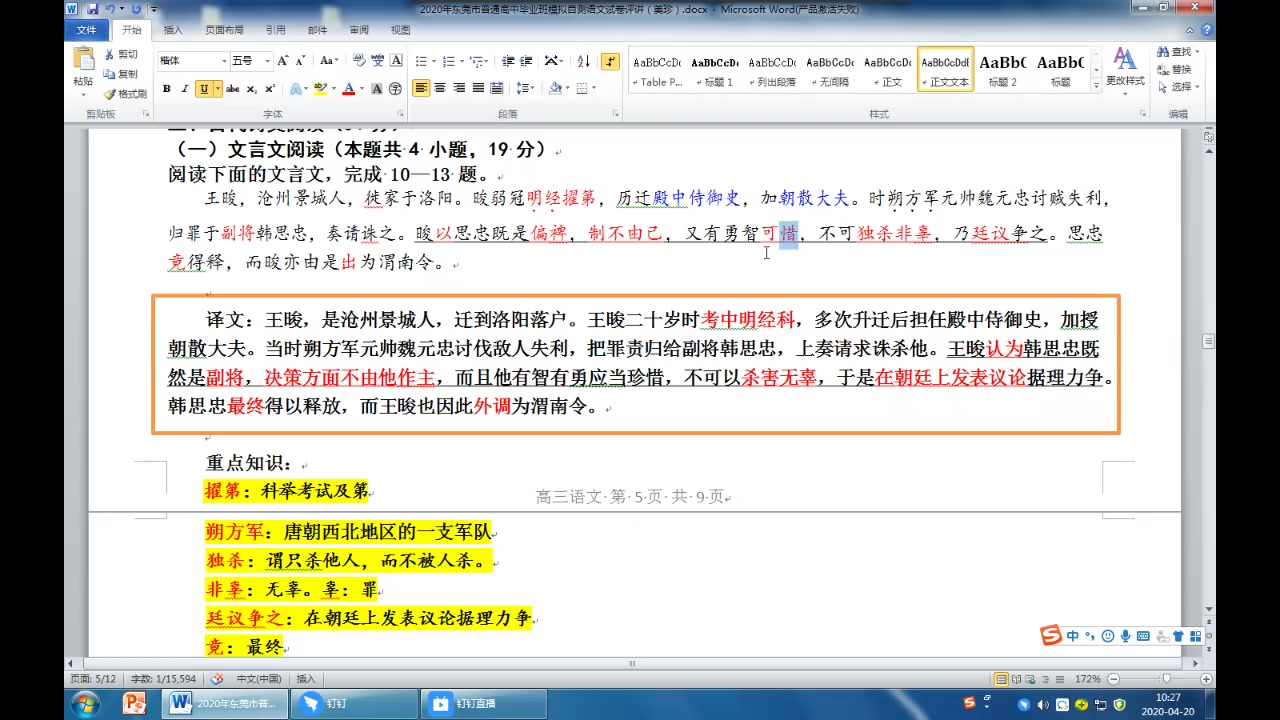Open the Change Case (Aa) dropdown
The width and height of the screenshot is (1280, 720).
(x=329, y=61)
